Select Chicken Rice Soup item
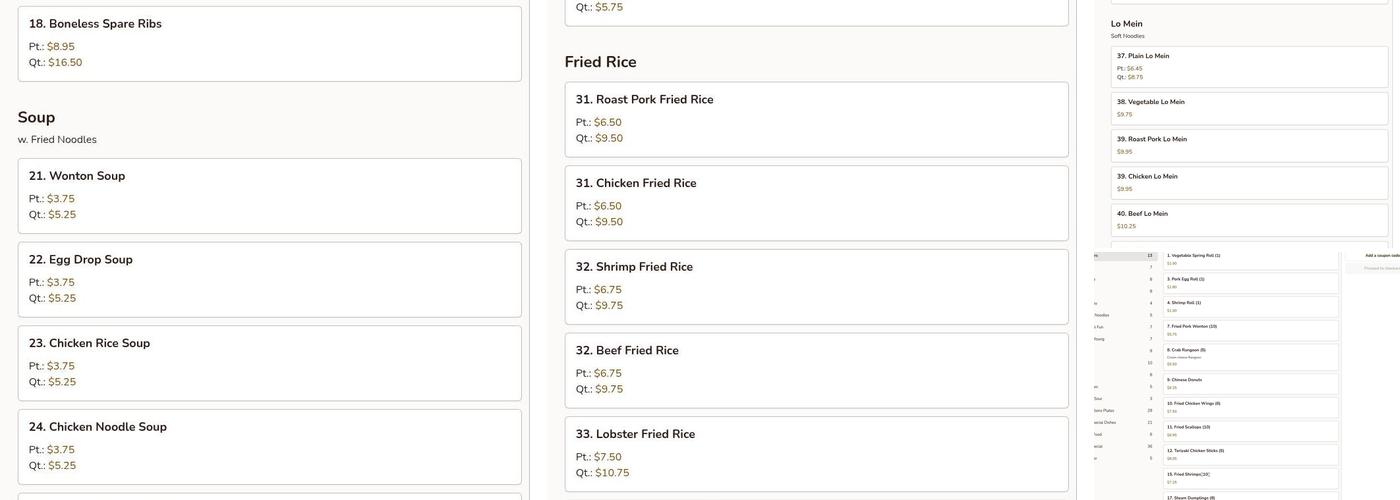The height and width of the screenshot is (500, 1400). click(269, 363)
